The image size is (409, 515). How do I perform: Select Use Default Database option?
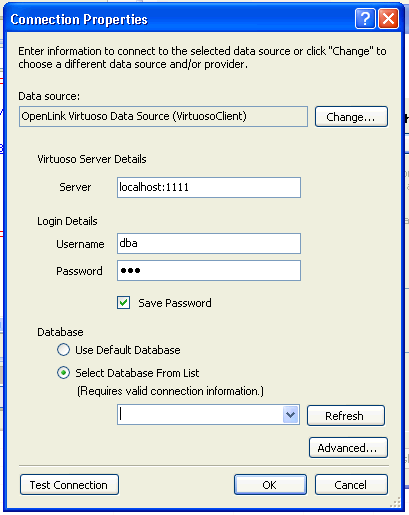63,350
